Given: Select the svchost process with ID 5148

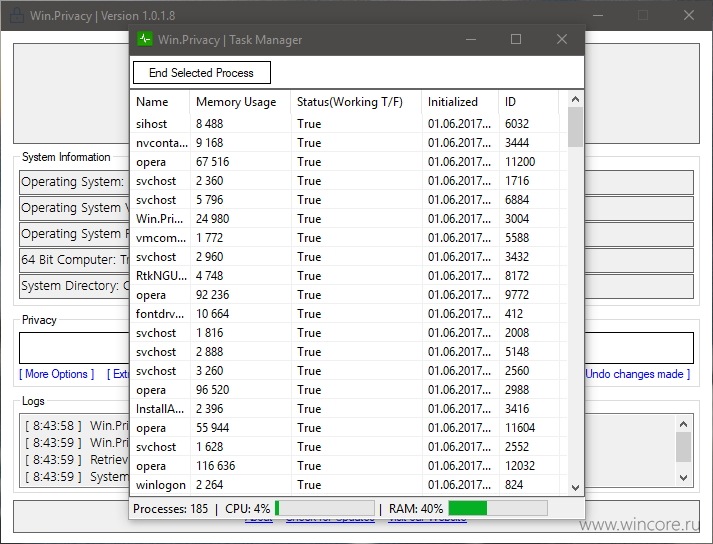Looking at the screenshot, I should 349,352.
